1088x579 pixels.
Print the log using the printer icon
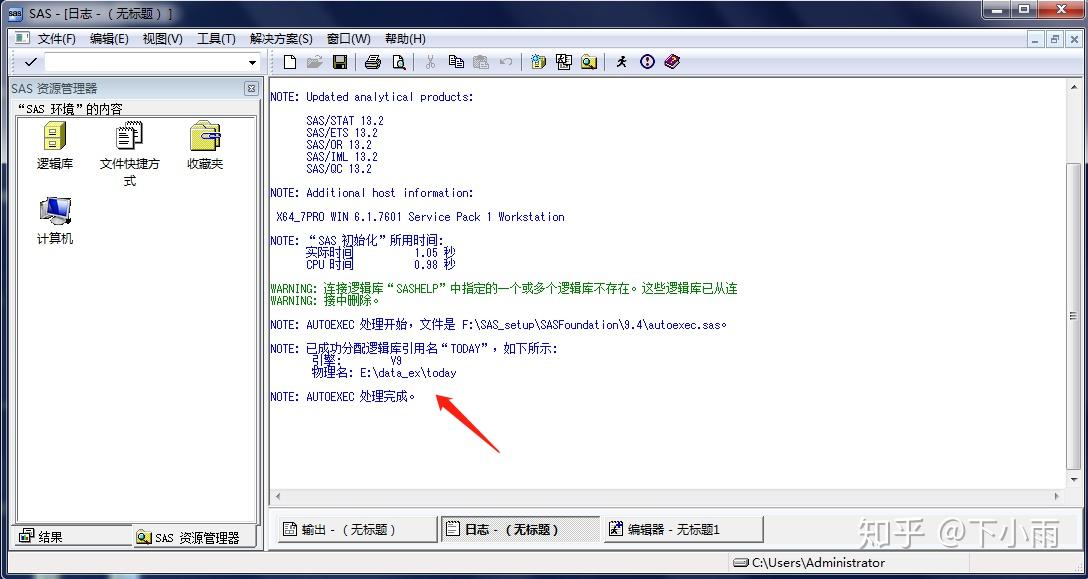[x=371, y=62]
